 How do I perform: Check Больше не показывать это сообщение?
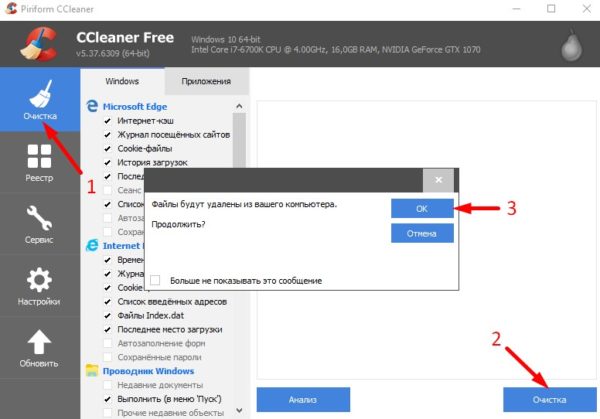[x=155, y=280]
